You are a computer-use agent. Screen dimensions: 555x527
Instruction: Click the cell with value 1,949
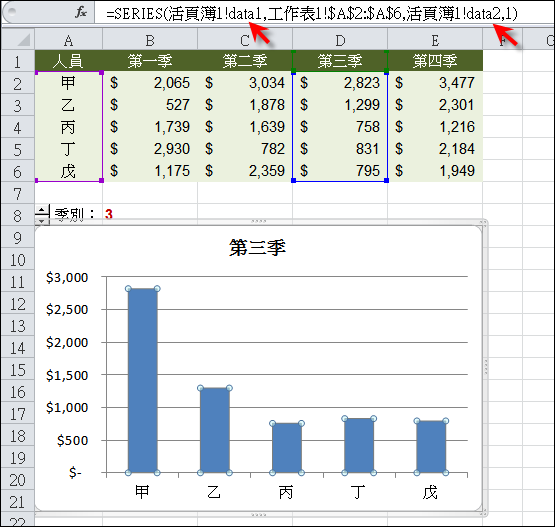pos(435,171)
